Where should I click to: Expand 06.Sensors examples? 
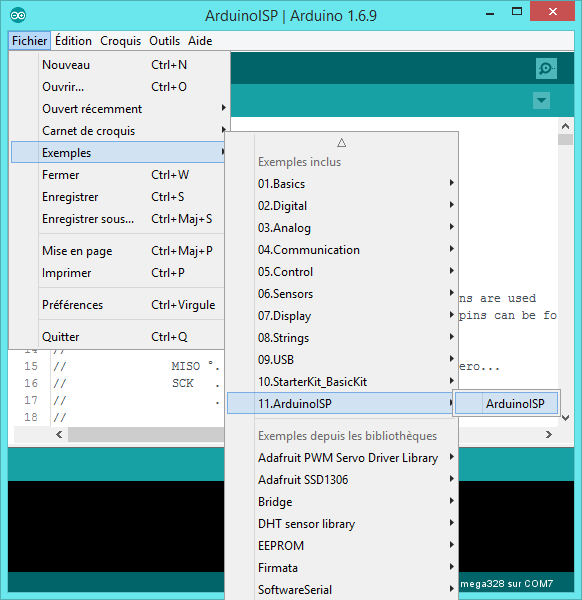(342, 294)
